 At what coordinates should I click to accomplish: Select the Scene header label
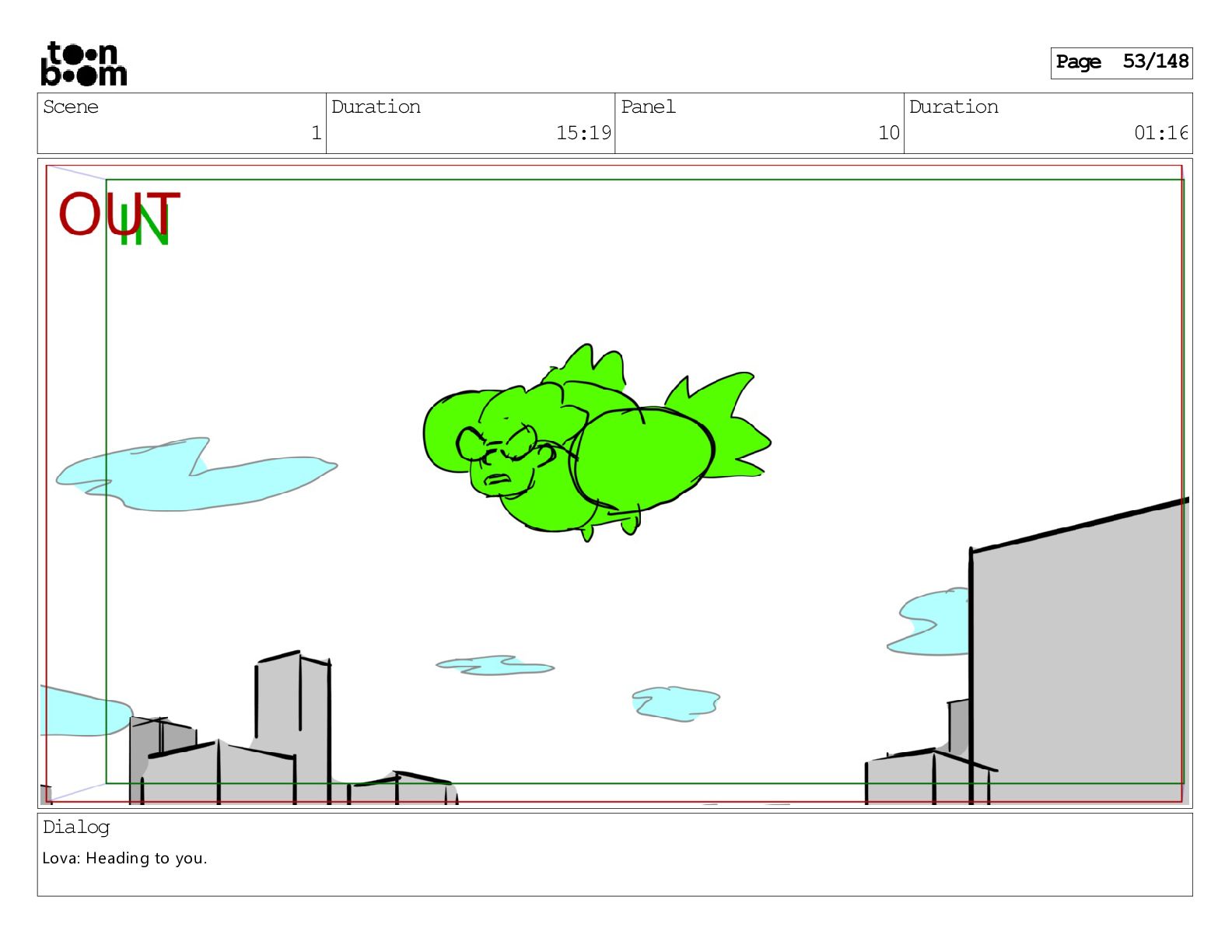(71, 107)
